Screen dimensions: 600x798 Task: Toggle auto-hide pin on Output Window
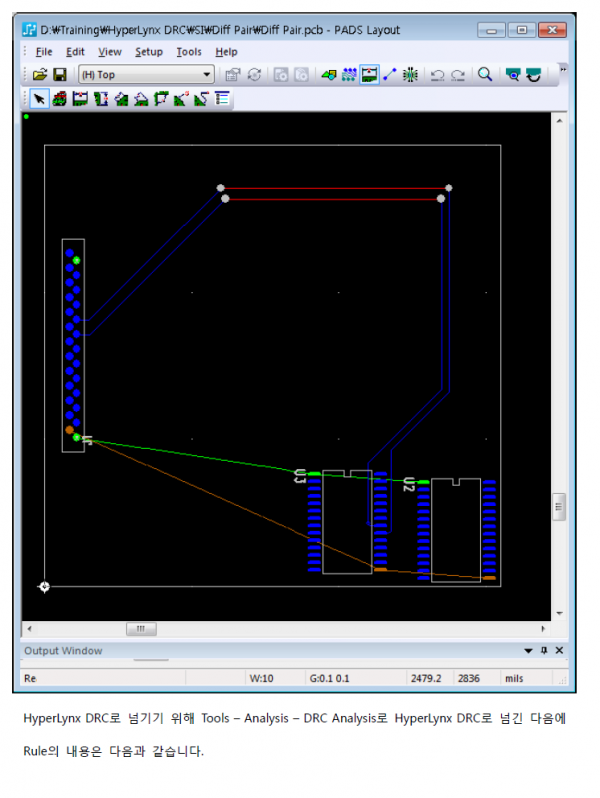click(x=544, y=651)
